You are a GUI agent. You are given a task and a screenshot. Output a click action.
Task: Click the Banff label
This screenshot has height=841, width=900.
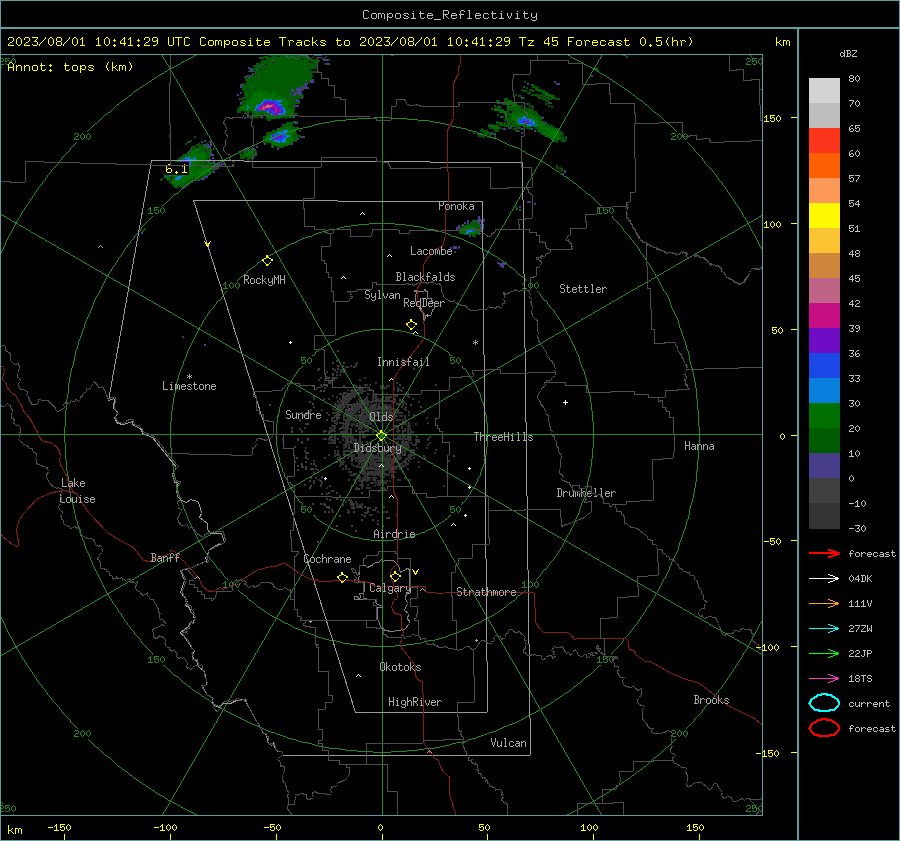click(x=165, y=557)
